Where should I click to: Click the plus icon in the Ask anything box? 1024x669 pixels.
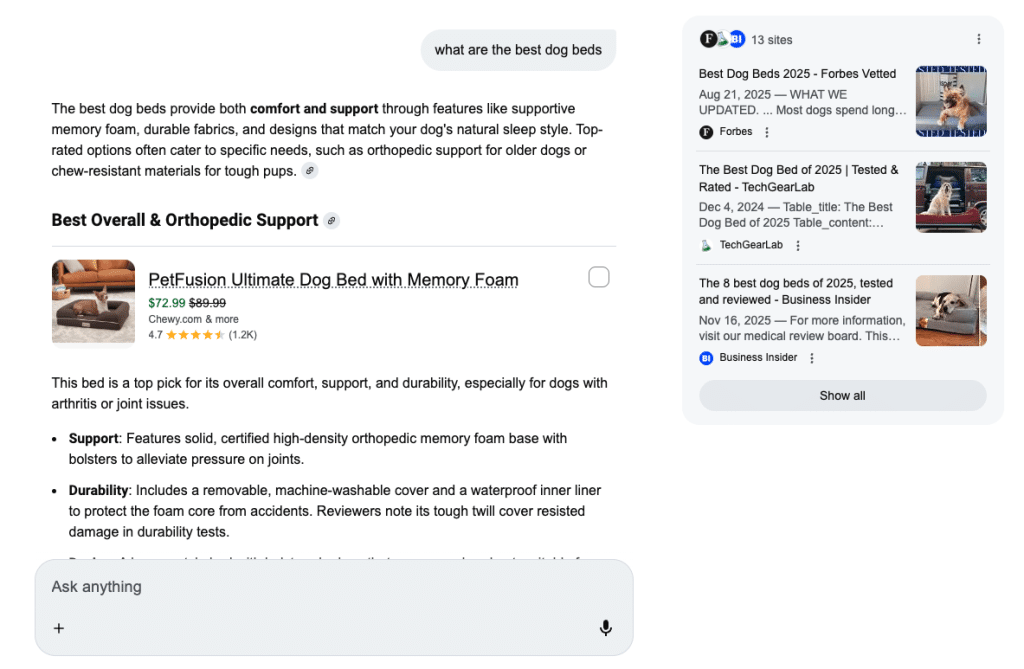point(58,628)
